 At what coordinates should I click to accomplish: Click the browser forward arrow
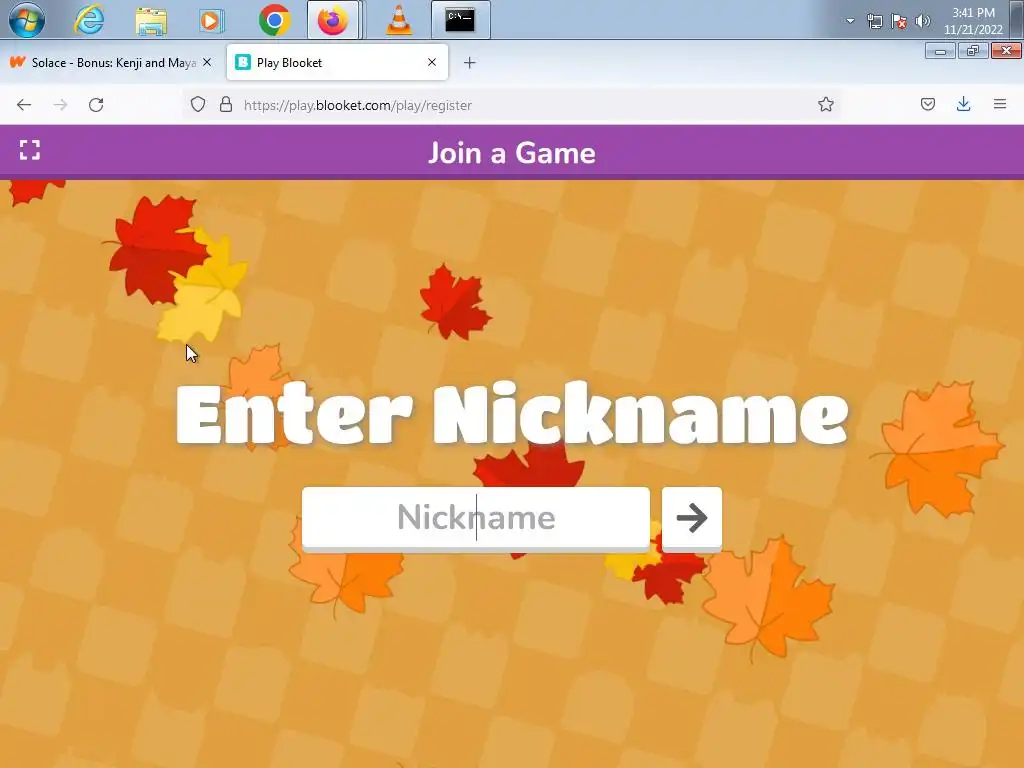[60, 104]
